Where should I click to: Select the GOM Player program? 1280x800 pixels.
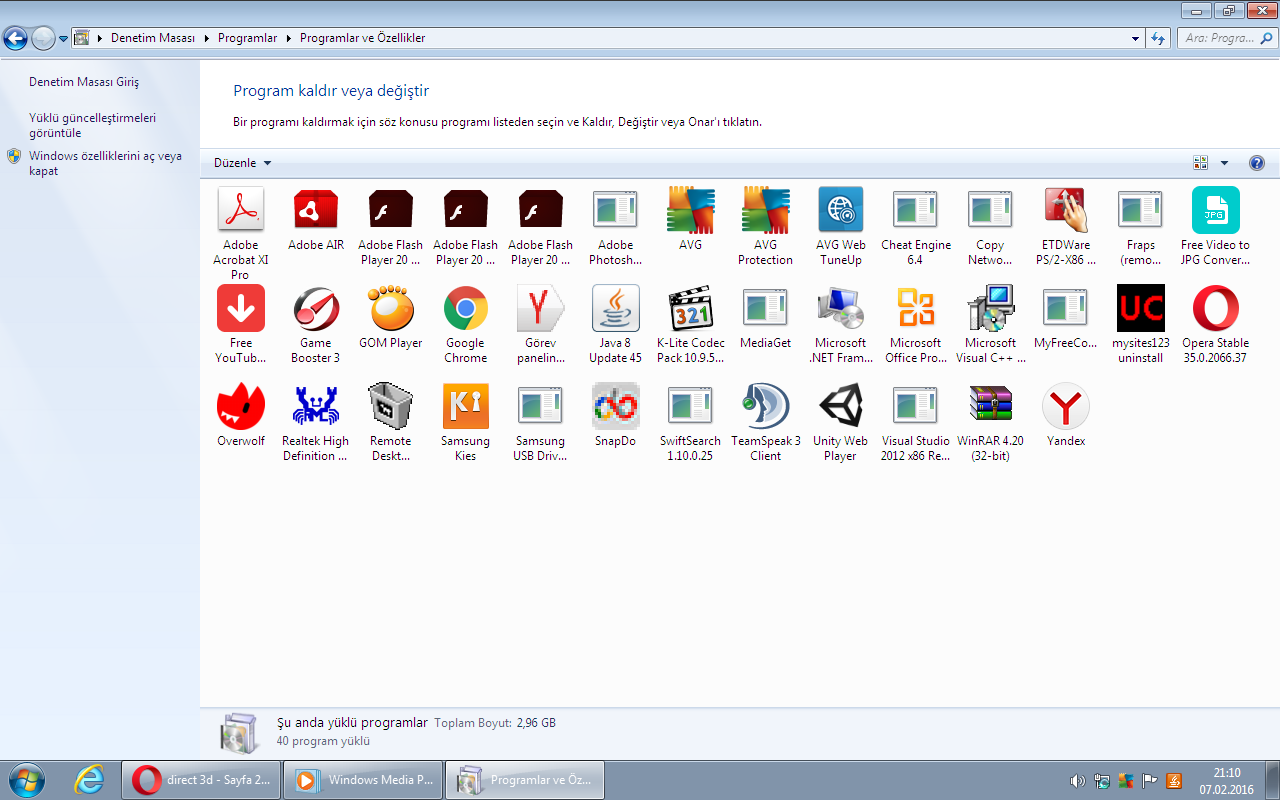[x=391, y=316]
